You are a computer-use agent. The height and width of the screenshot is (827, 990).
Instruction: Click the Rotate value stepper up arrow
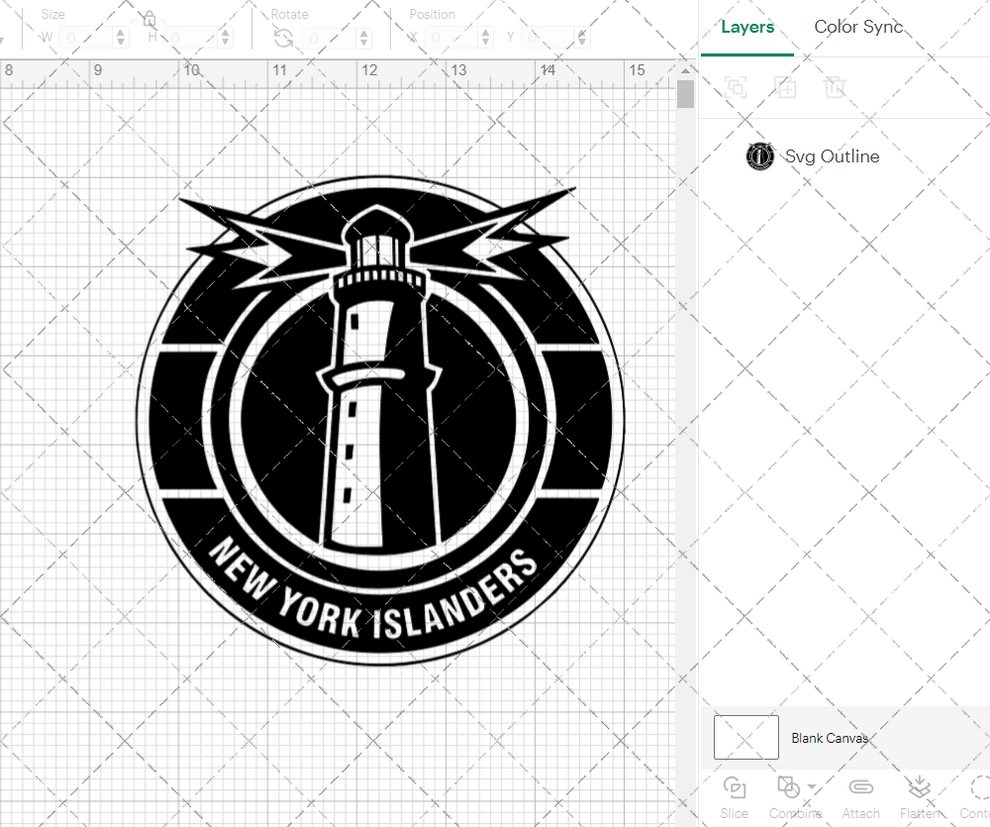click(x=363, y=33)
